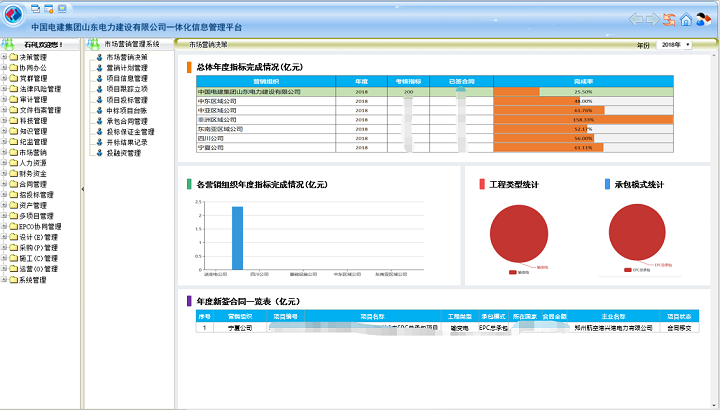Go back with the left arrow icon
The image size is (720, 410).
tap(636, 19)
